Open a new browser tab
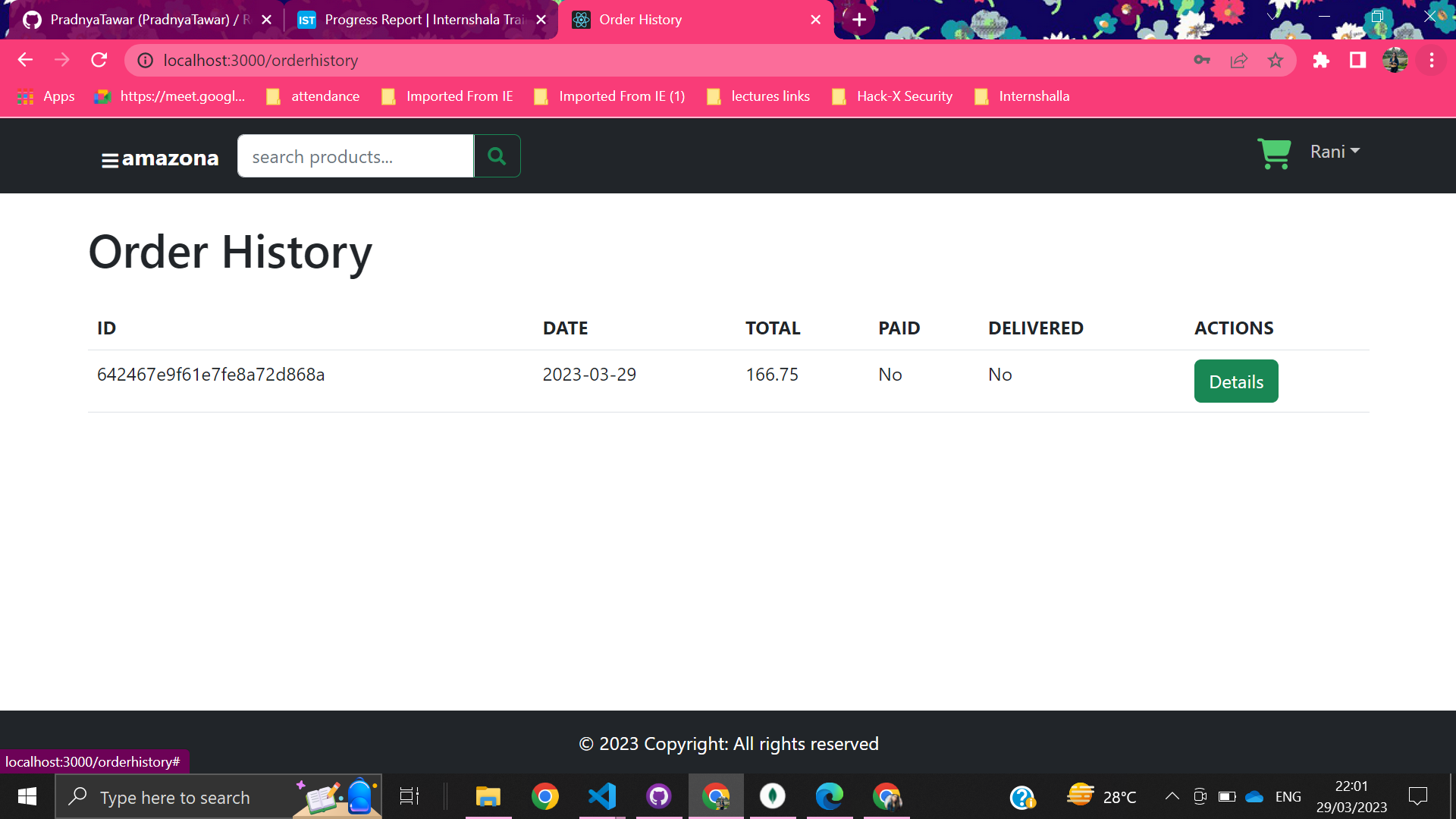Screen dimensions: 1456x819 [x=859, y=20]
